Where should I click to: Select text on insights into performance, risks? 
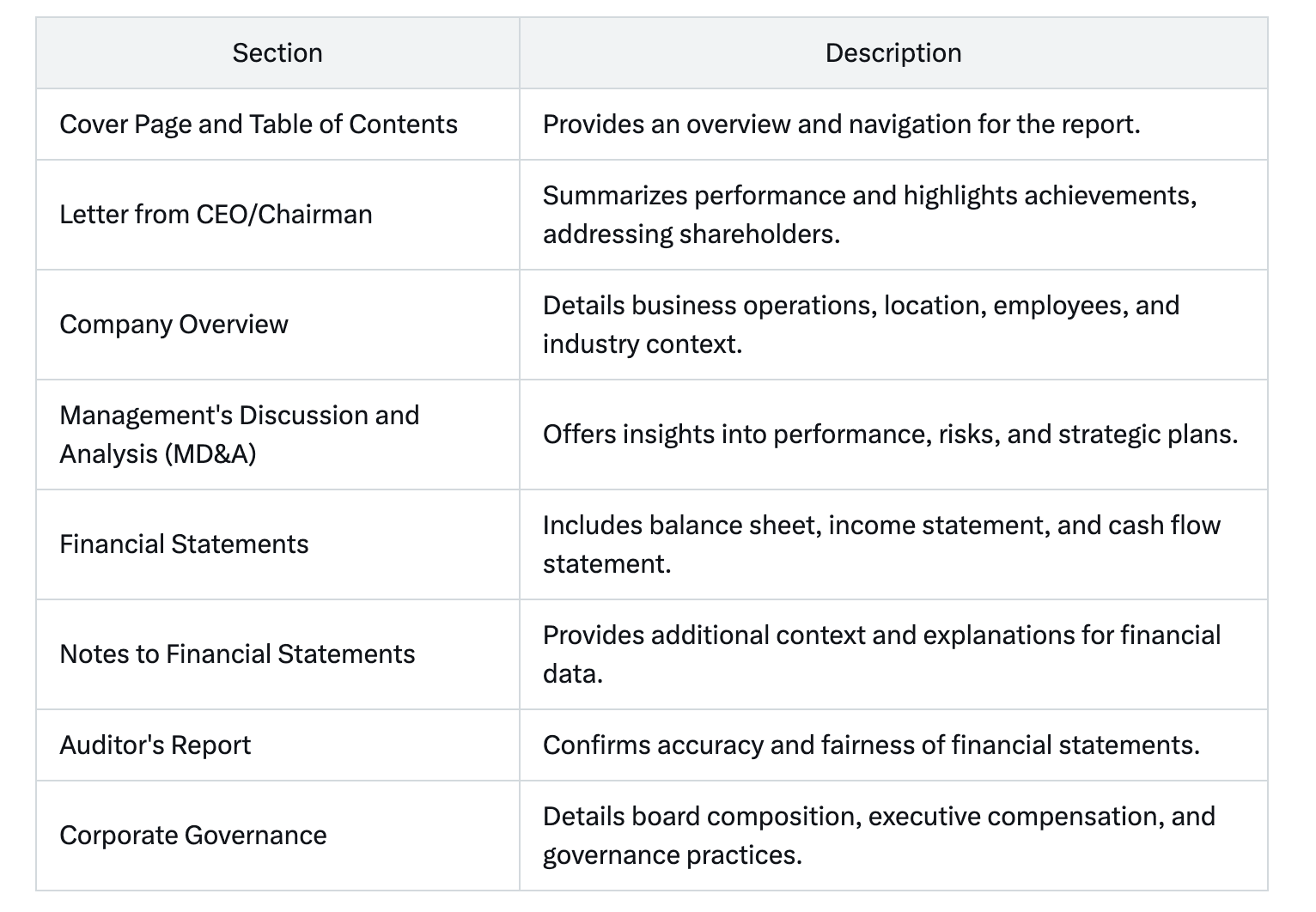(891, 435)
